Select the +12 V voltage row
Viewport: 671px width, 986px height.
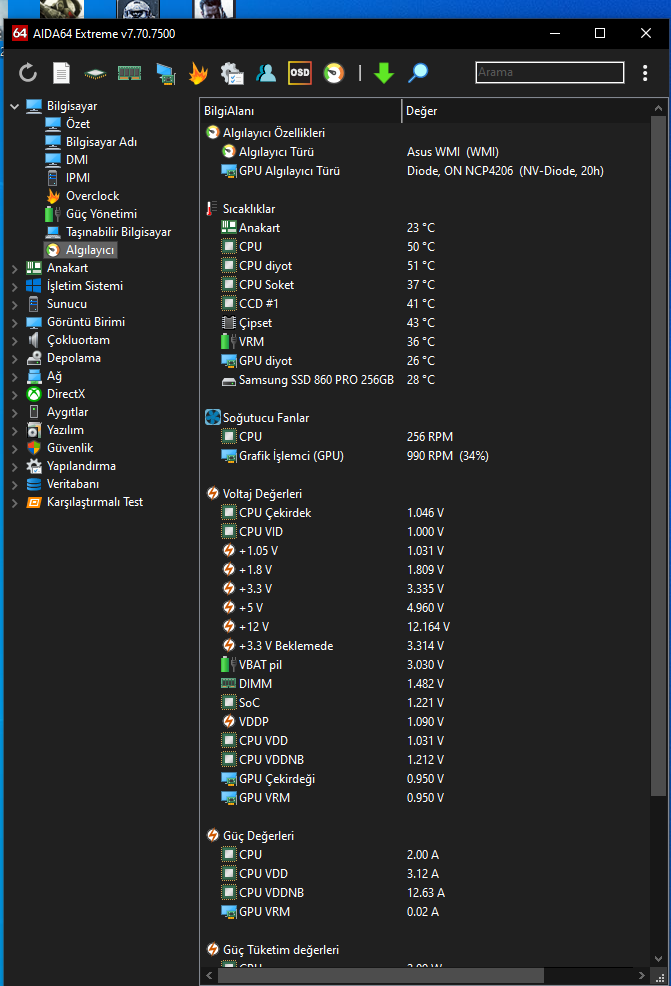425,627
